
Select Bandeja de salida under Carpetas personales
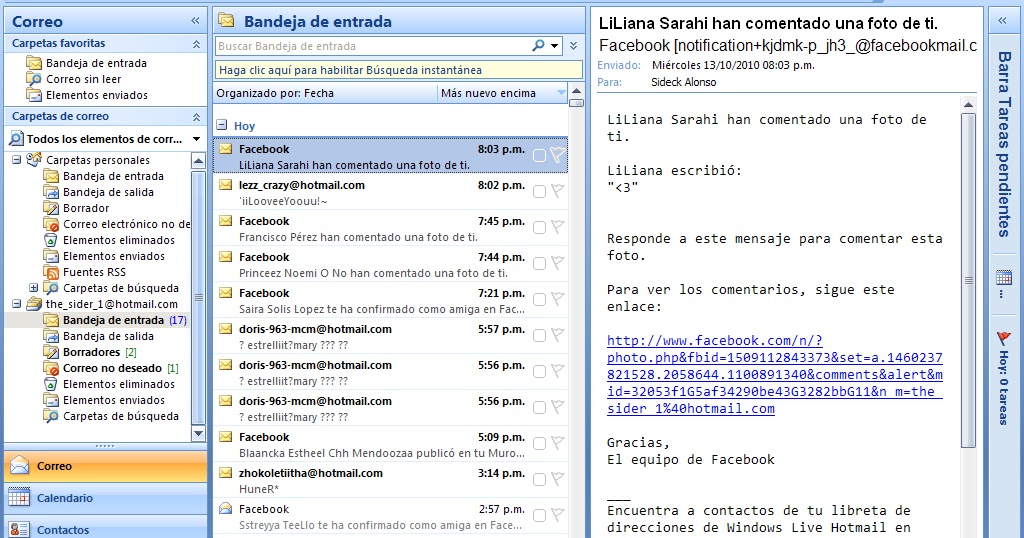(x=99, y=192)
